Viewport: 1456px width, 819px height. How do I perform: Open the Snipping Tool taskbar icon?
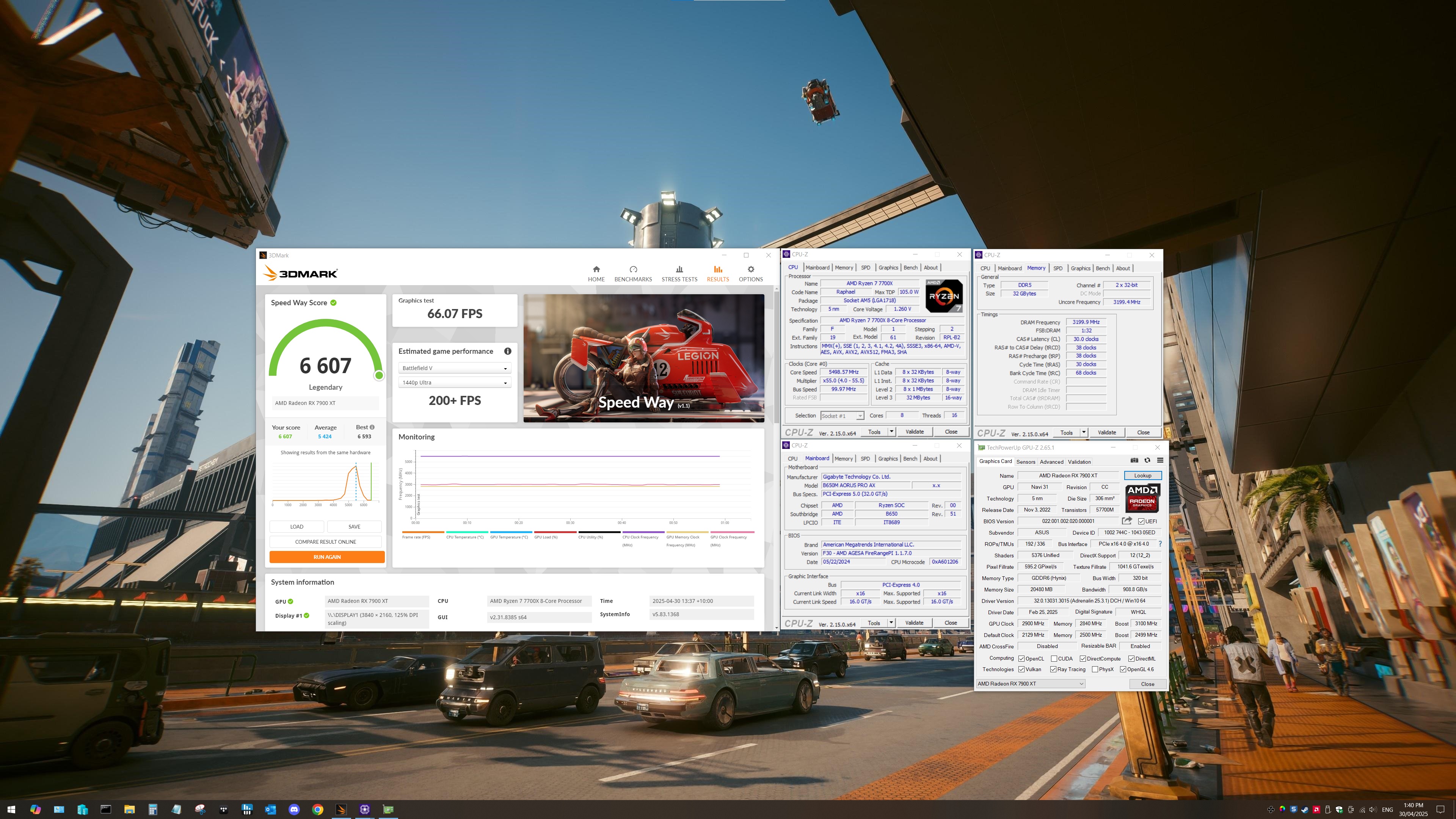coord(199,810)
